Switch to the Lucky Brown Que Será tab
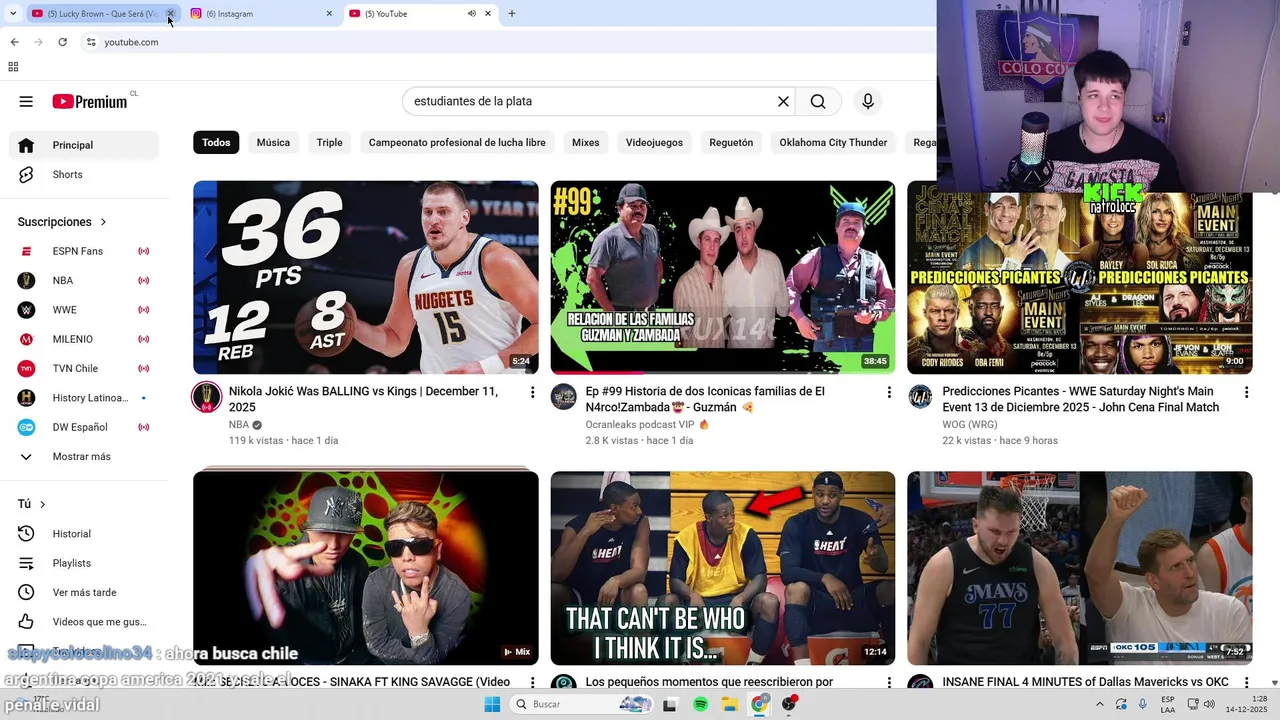The image size is (1280, 720). pos(94,14)
